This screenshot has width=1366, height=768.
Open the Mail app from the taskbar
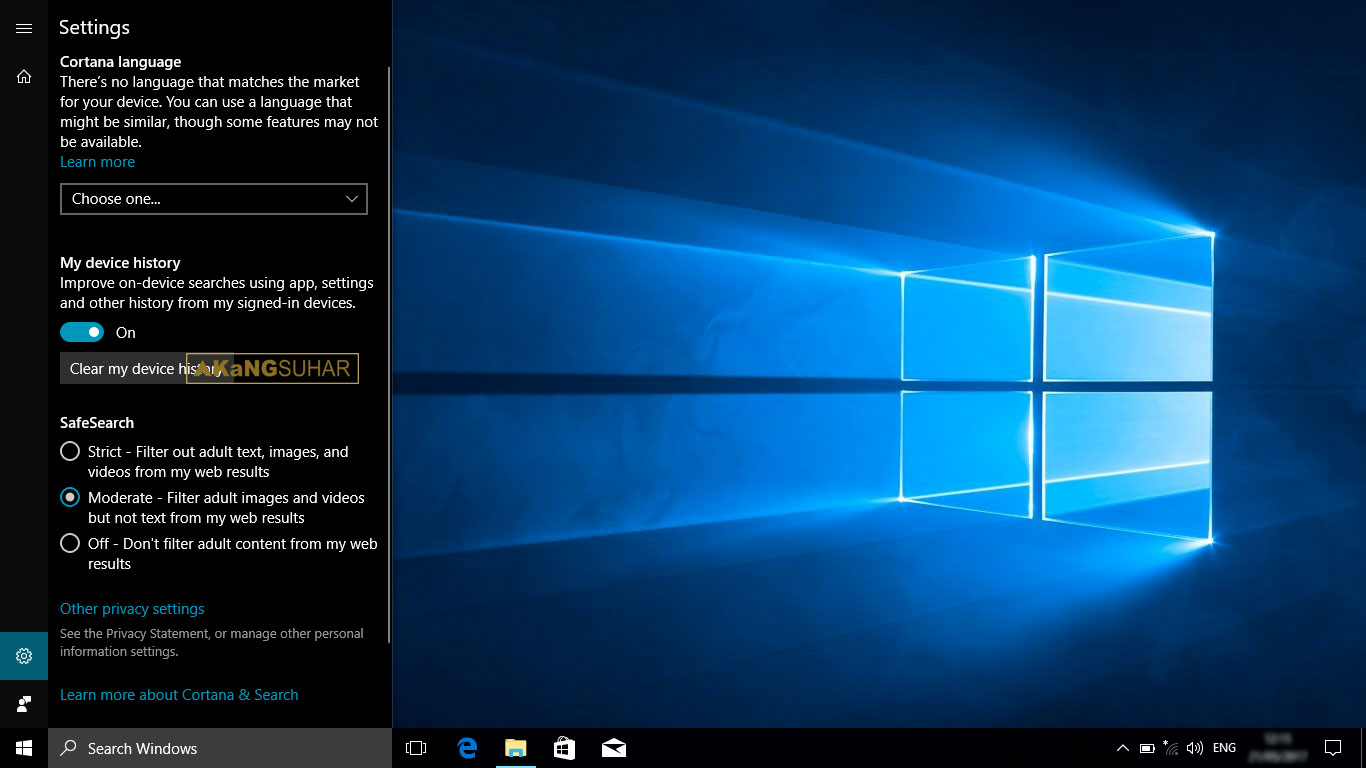614,748
